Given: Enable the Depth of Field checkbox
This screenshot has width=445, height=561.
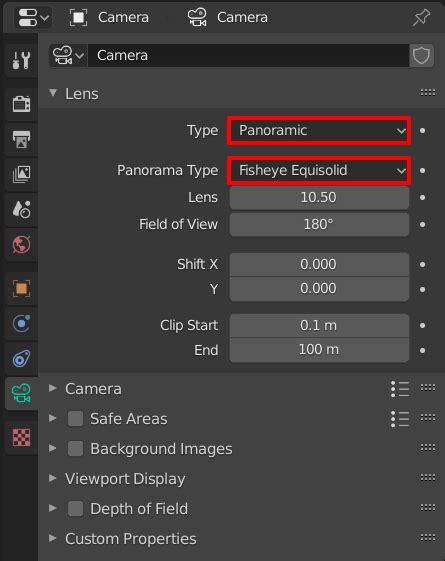Looking at the screenshot, I should tap(75, 509).
